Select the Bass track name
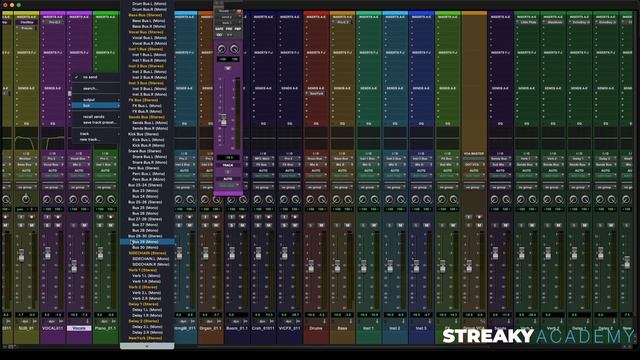640x360 pixels. (x=342, y=328)
